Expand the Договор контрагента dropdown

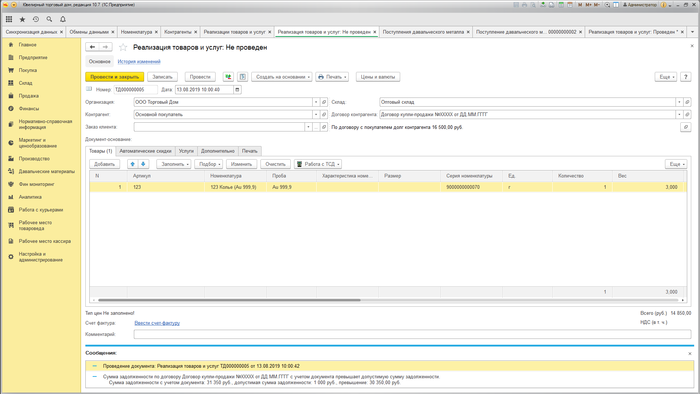(x=679, y=115)
